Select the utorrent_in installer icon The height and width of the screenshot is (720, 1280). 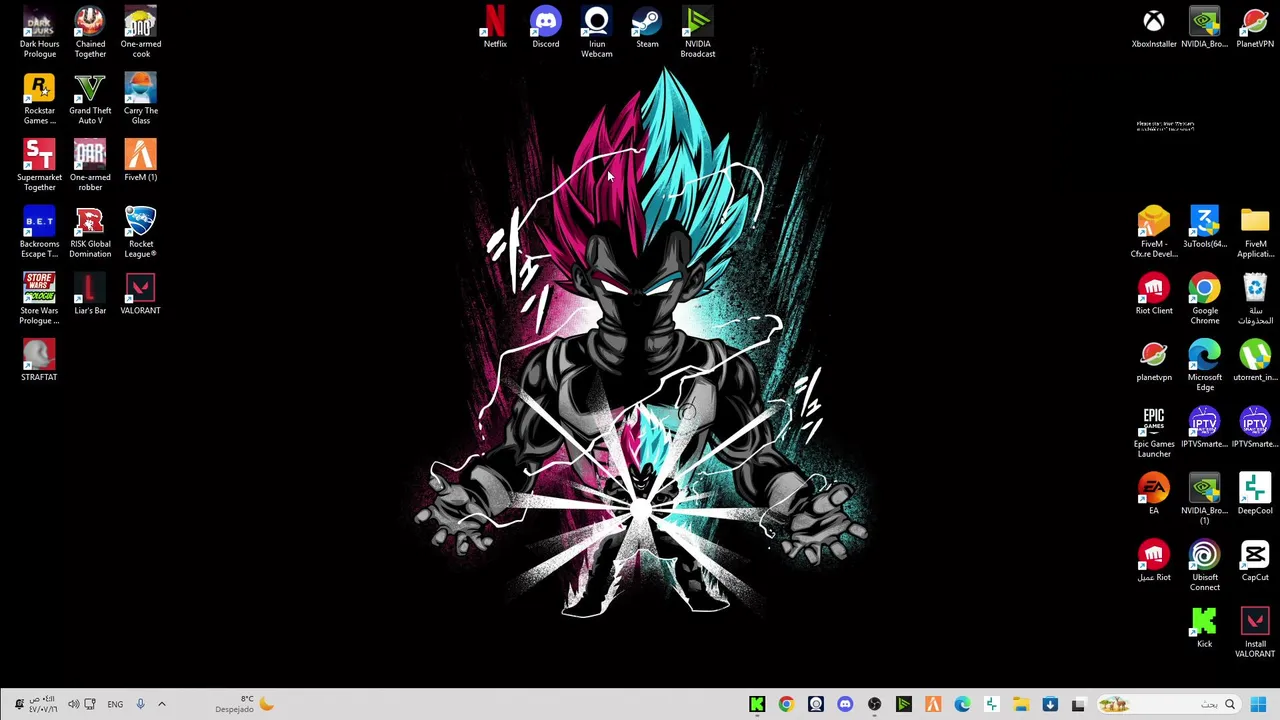coord(1255,361)
